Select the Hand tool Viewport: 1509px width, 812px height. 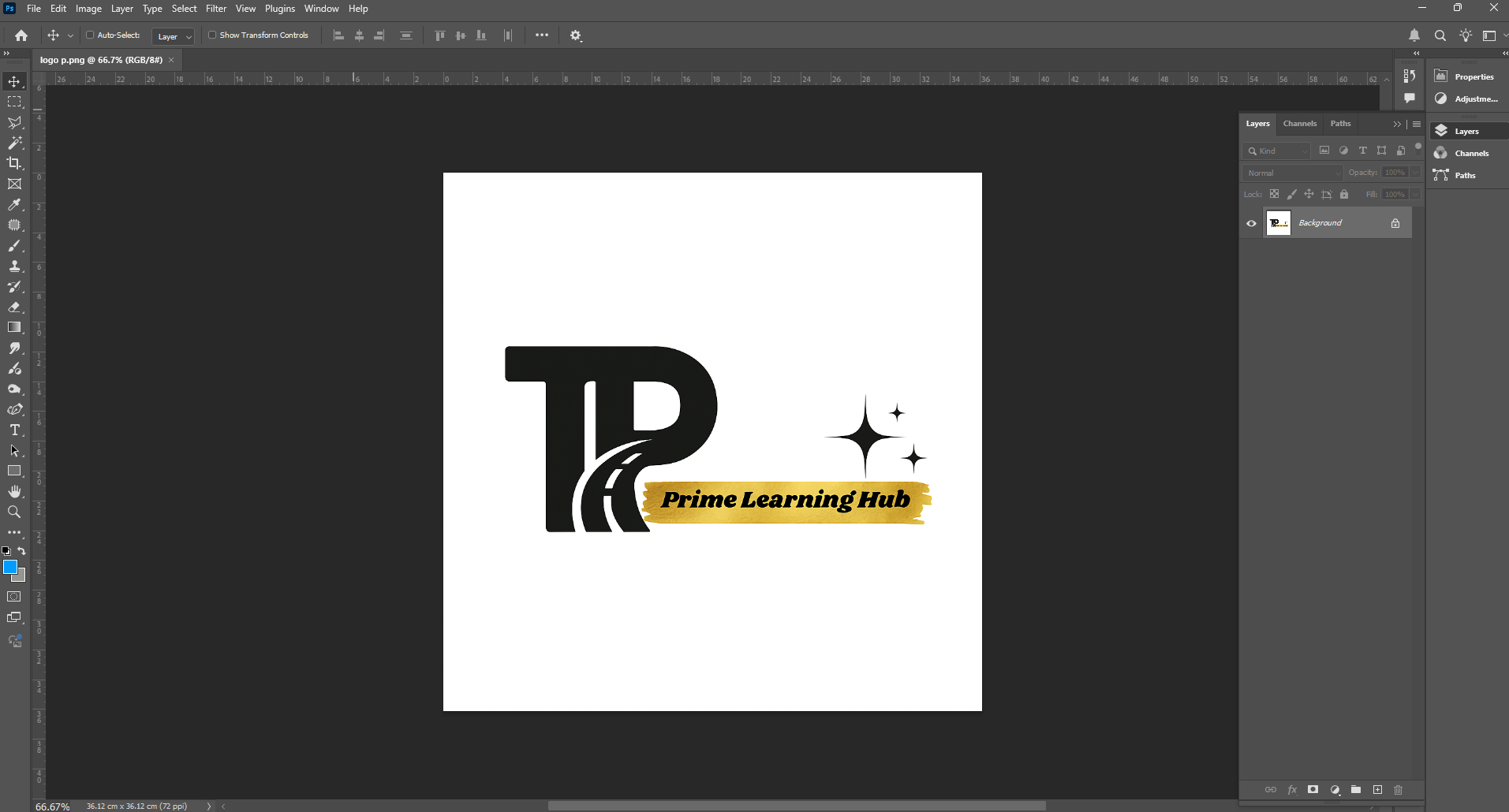(14, 491)
